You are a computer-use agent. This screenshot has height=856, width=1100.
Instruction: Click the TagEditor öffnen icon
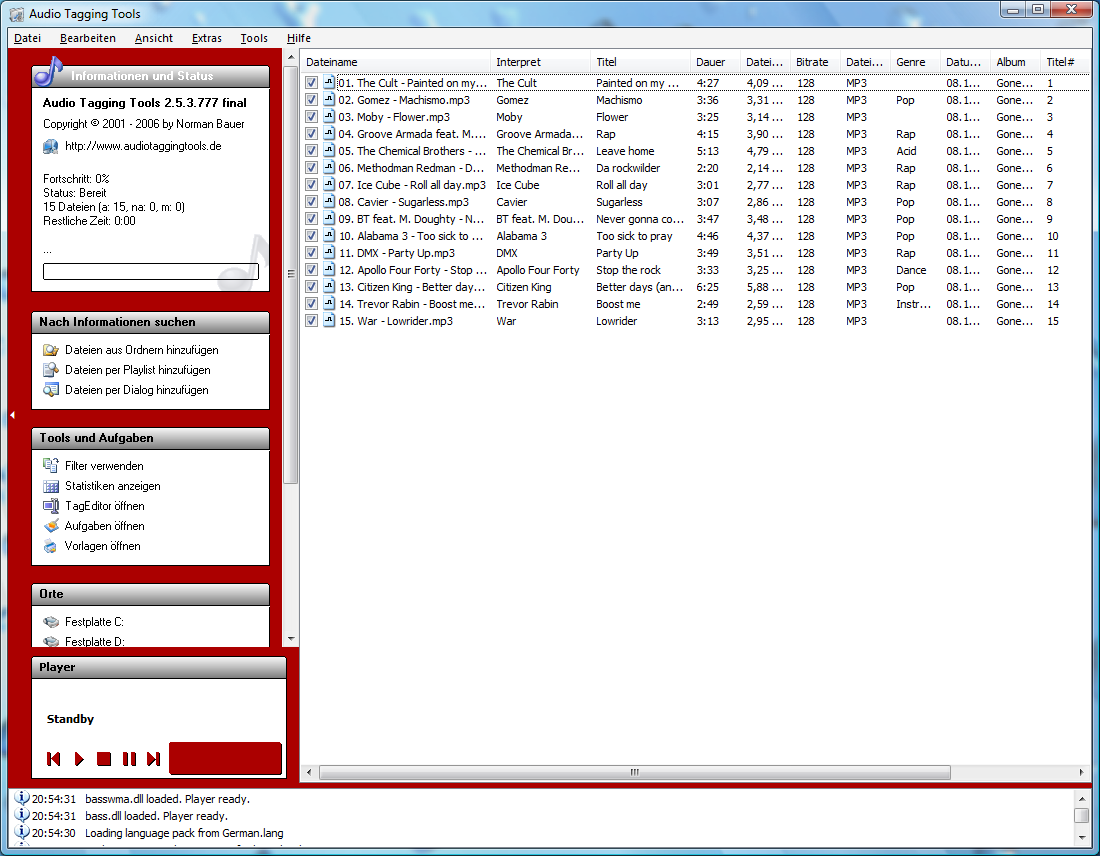point(51,506)
